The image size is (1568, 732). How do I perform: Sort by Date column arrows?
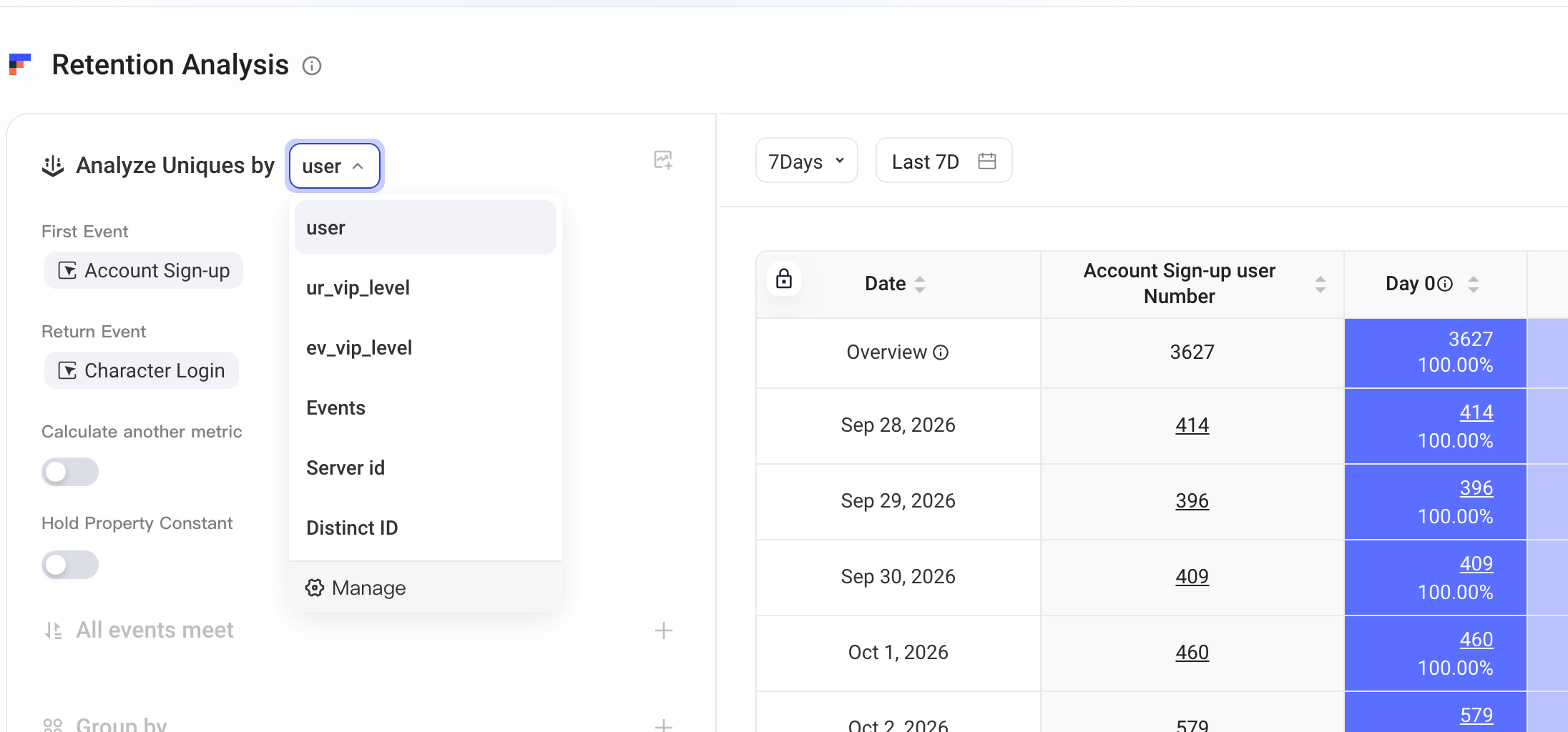pos(920,284)
